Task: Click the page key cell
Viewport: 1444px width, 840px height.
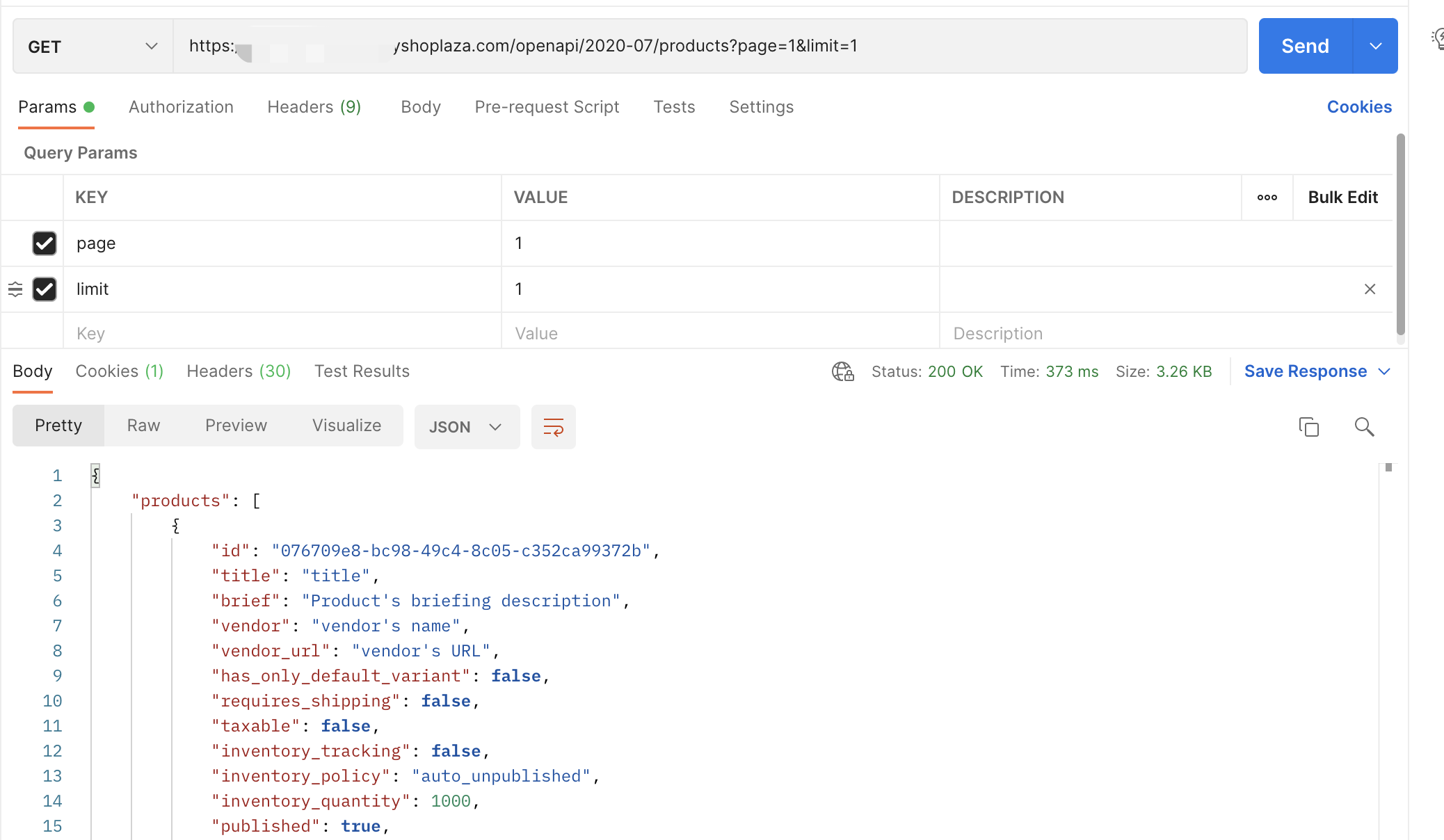Action: tap(282, 243)
